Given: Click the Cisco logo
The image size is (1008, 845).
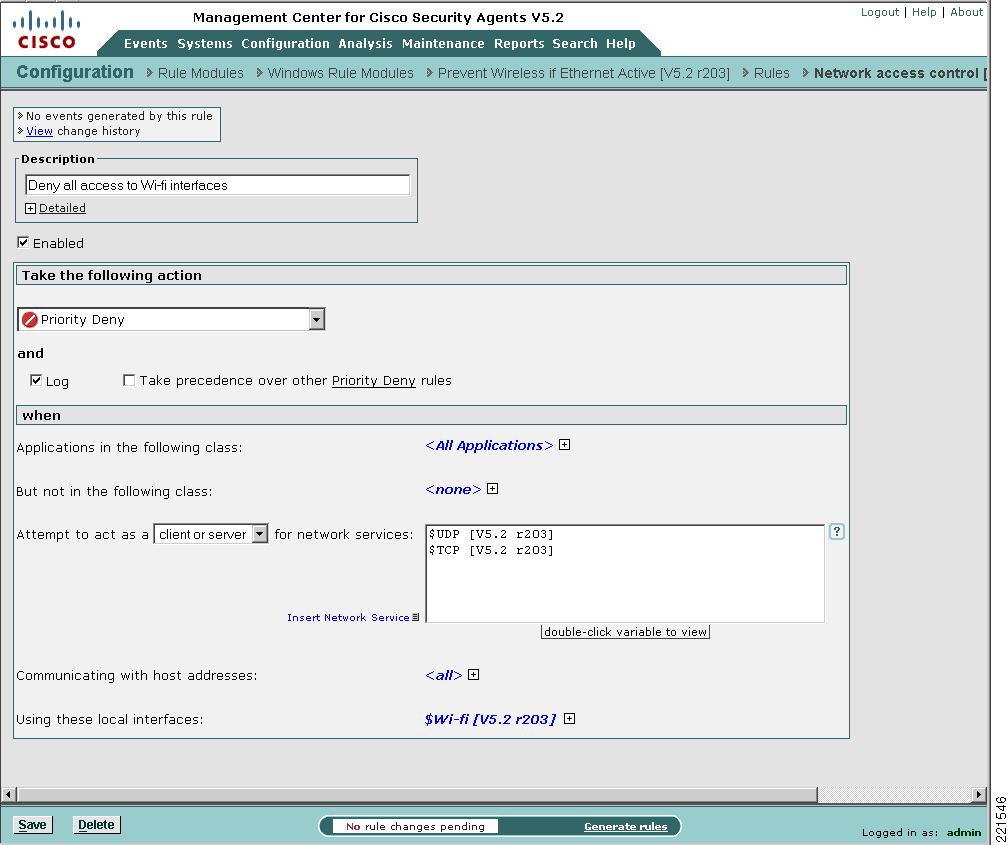Looking at the screenshot, I should click(x=46, y=30).
